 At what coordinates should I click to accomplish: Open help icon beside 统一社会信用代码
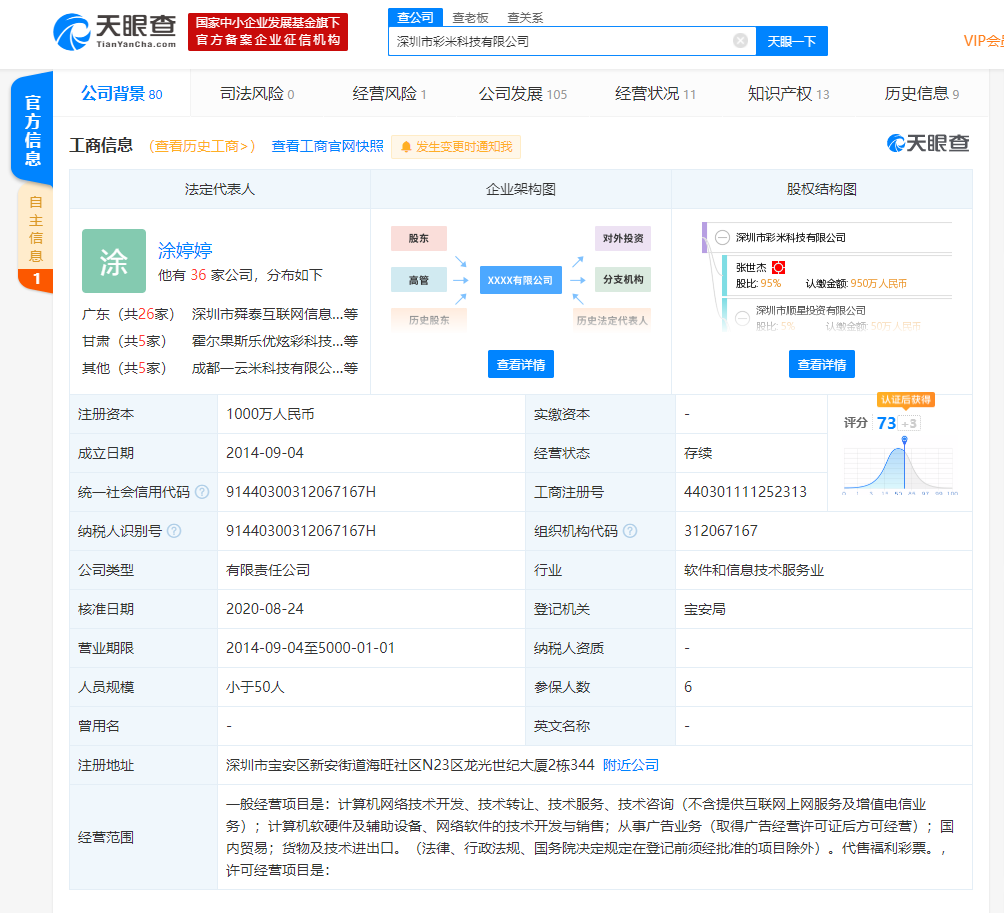tap(202, 492)
